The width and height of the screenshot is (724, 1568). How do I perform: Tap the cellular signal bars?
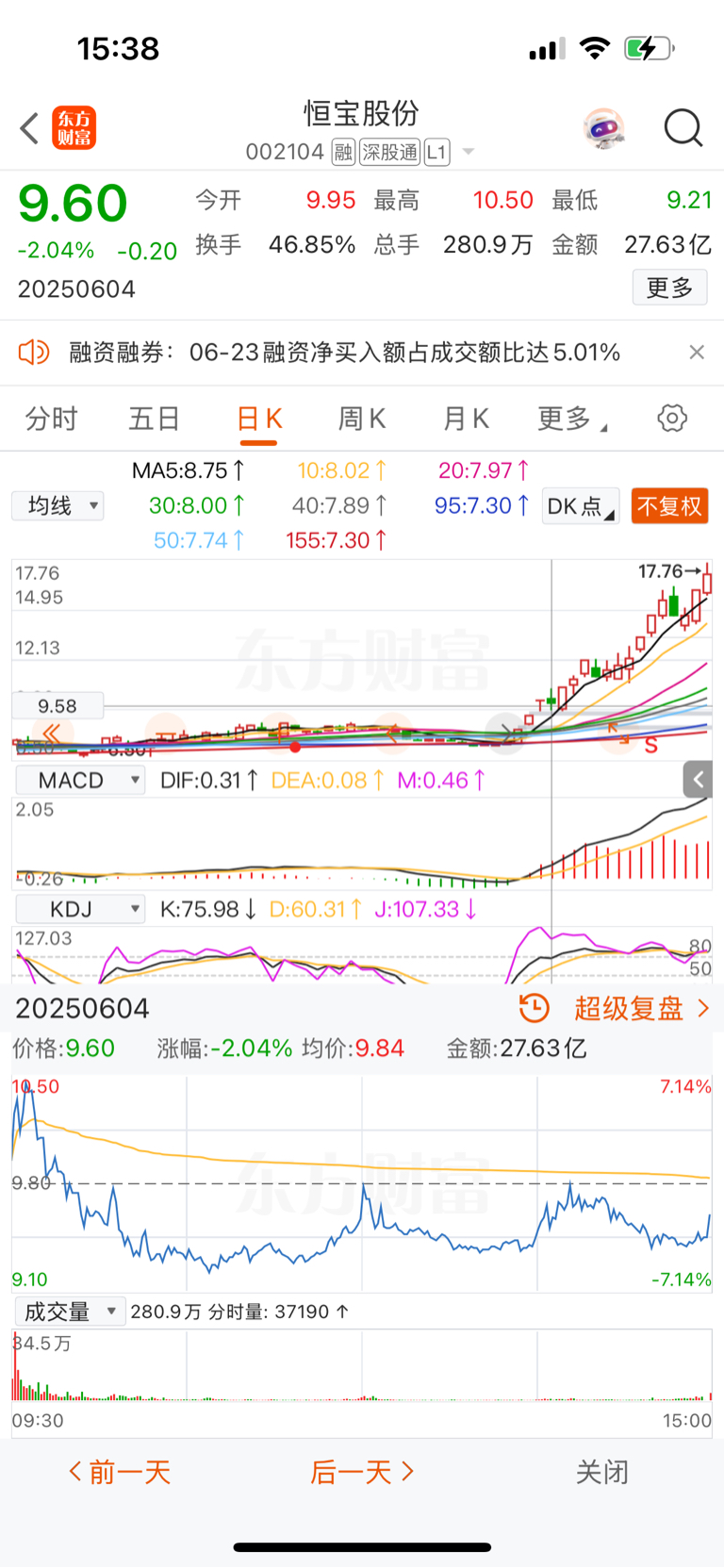547,49
